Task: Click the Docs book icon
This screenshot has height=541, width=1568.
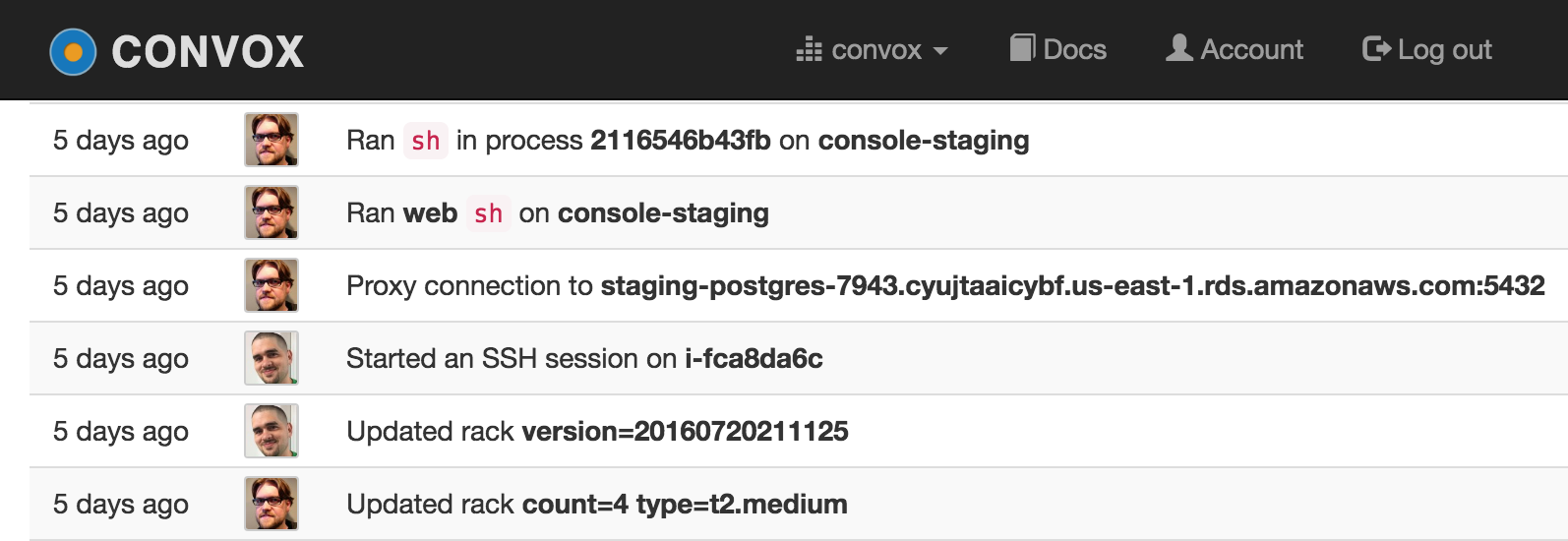Action: coord(1022,47)
